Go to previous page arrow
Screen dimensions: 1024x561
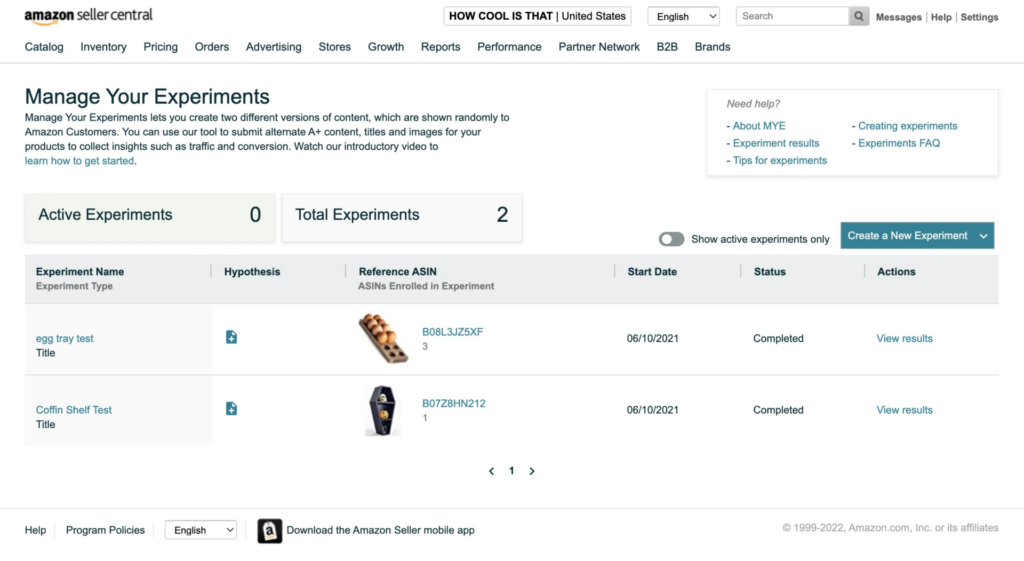point(491,471)
